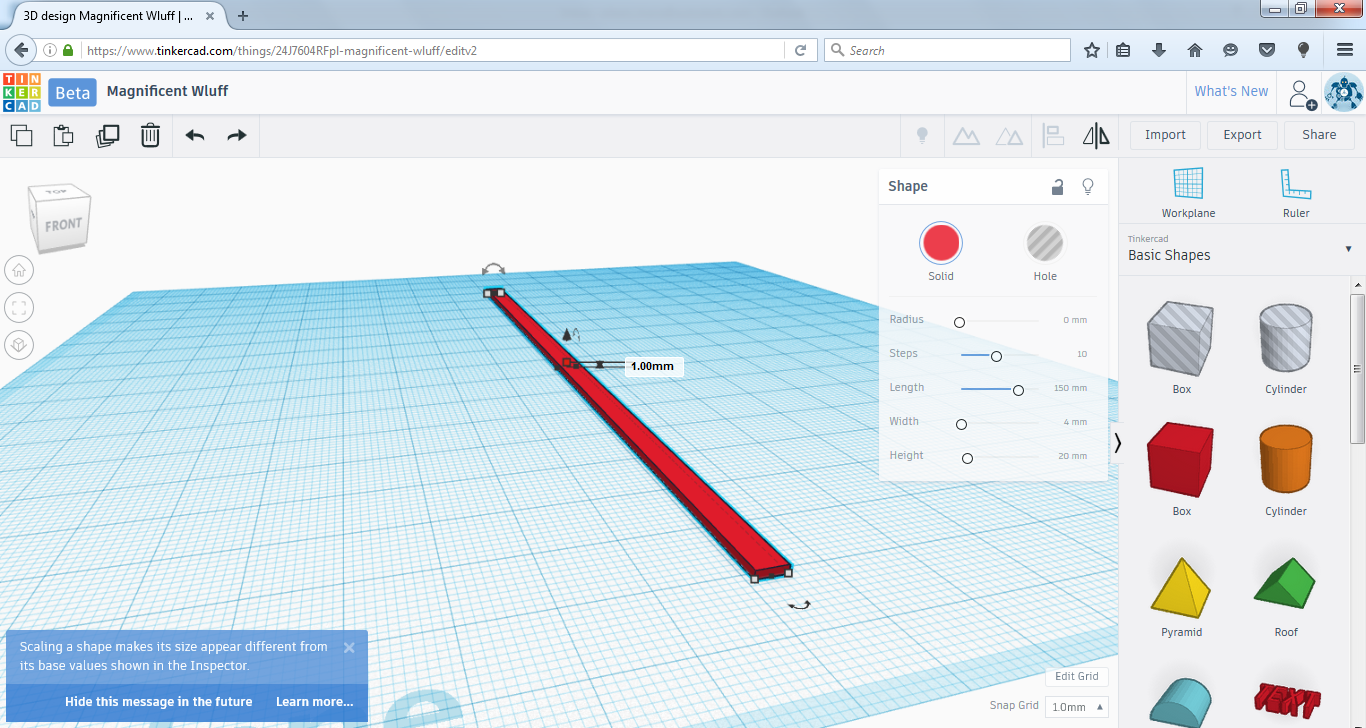
Task: Click the Group shapes icon
Action: pyautogui.click(x=966, y=135)
